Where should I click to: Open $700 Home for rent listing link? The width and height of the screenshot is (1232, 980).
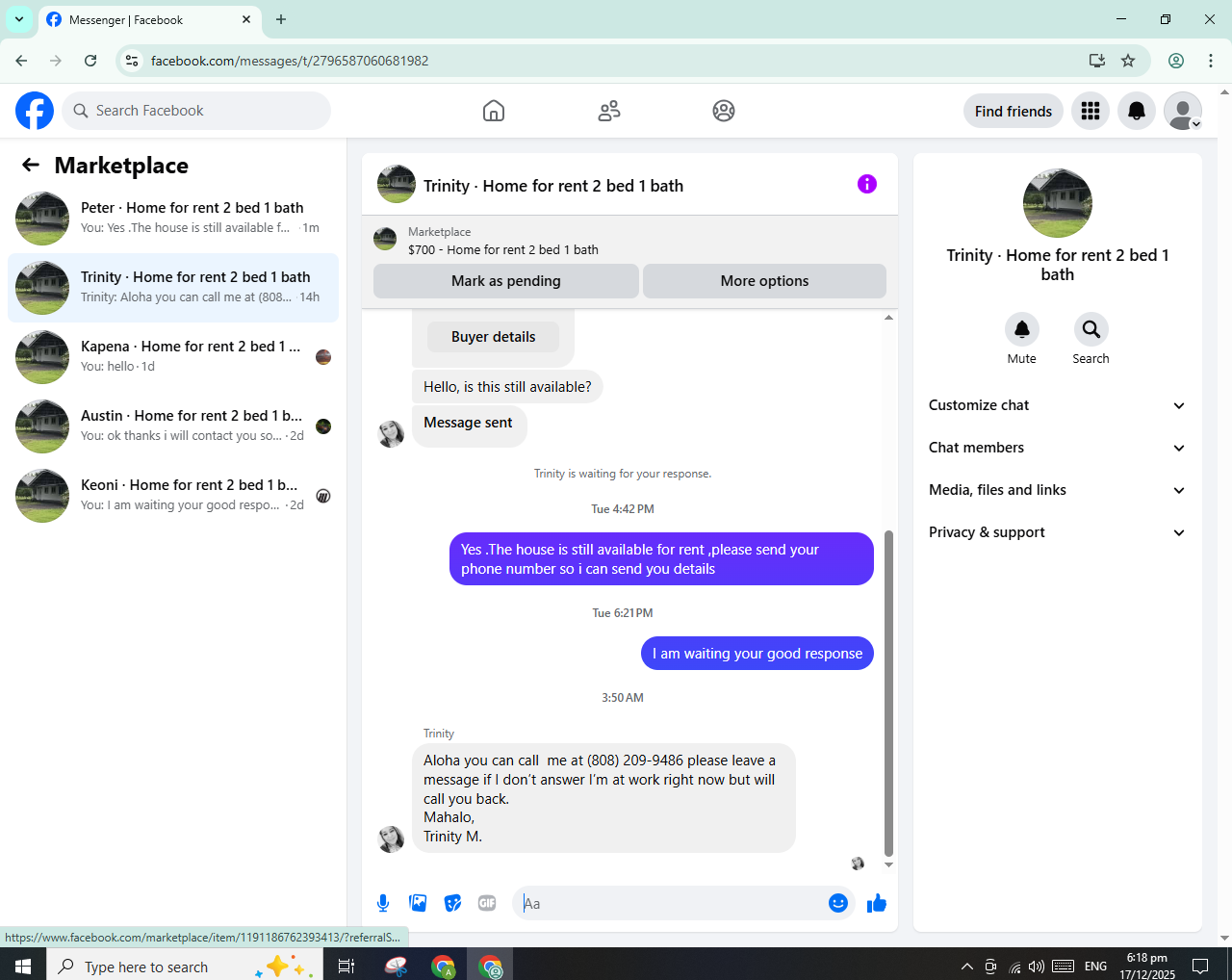[x=503, y=249]
